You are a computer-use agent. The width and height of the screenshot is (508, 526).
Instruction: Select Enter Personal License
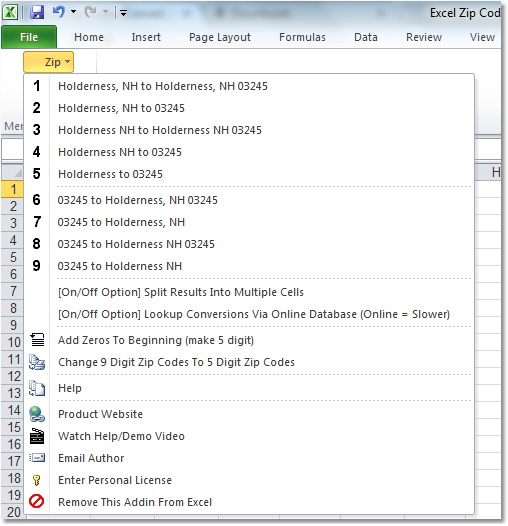click(249, 480)
